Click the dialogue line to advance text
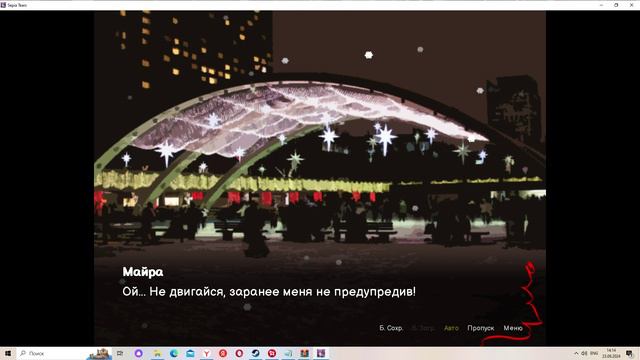Screen dimensions: 640x360 tap(269, 292)
